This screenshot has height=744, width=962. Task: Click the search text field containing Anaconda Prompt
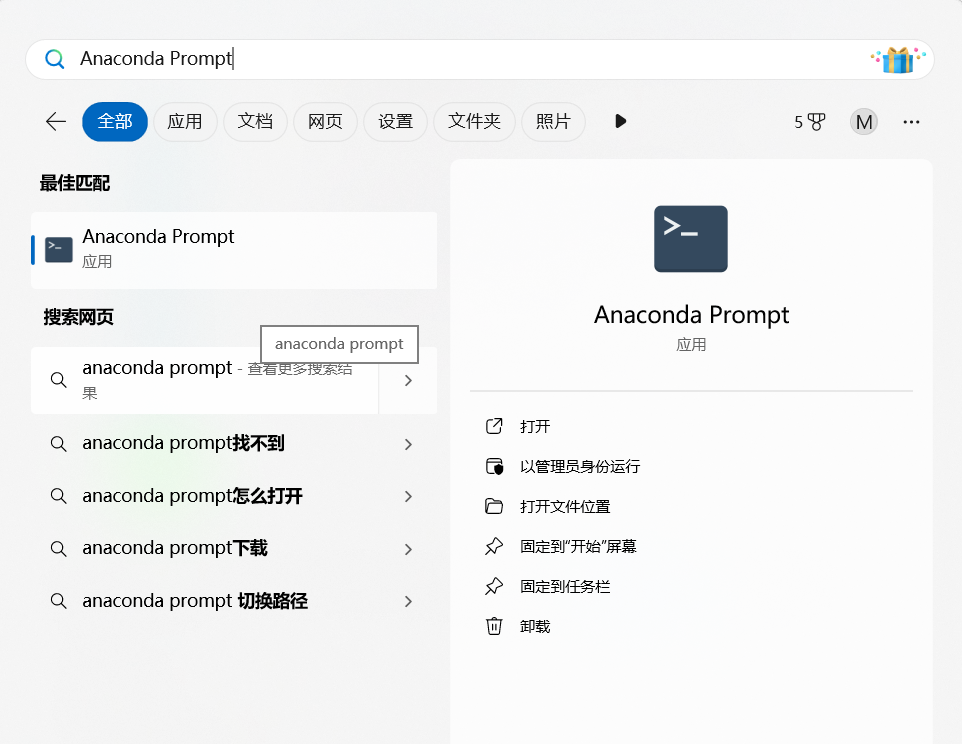tap(479, 59)
